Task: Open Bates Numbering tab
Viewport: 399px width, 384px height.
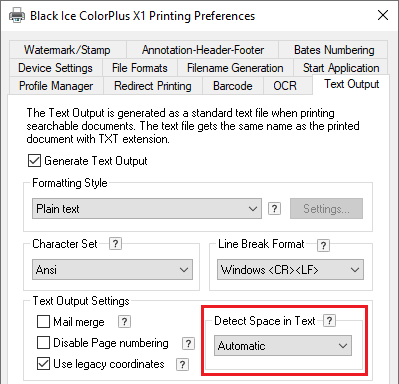Action: (334, 50)
